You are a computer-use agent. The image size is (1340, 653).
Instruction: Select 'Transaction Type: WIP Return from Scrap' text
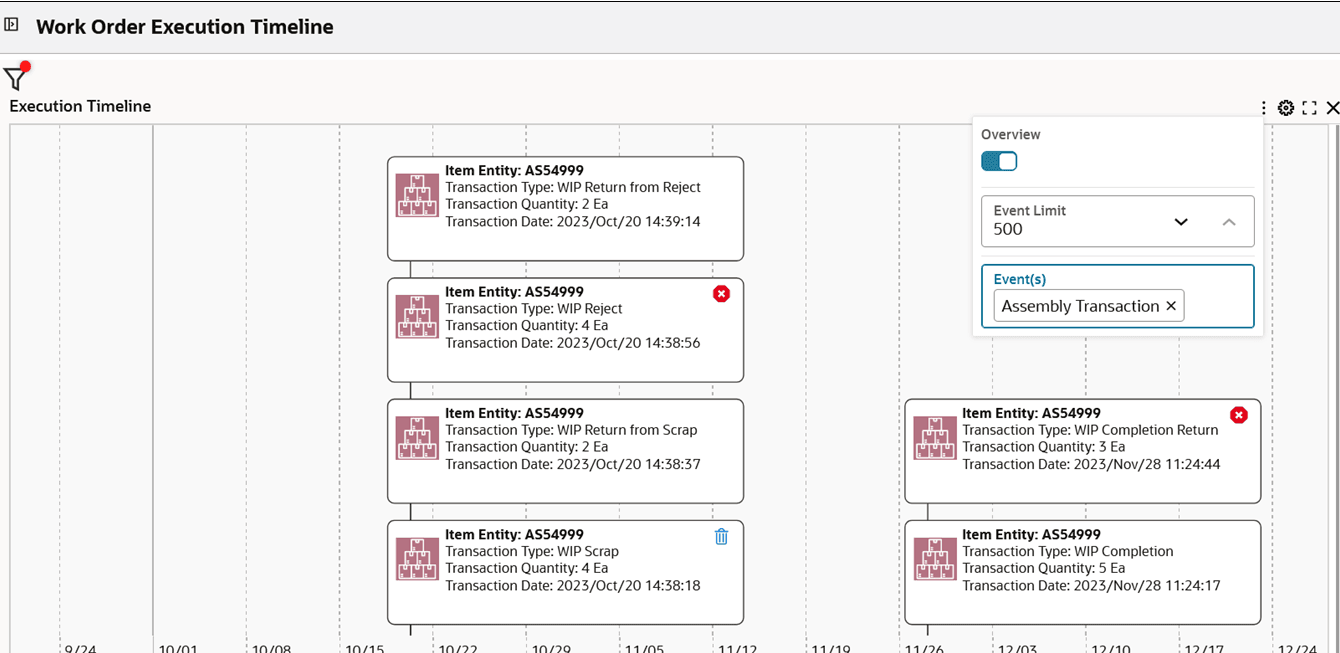coord(571,429)
